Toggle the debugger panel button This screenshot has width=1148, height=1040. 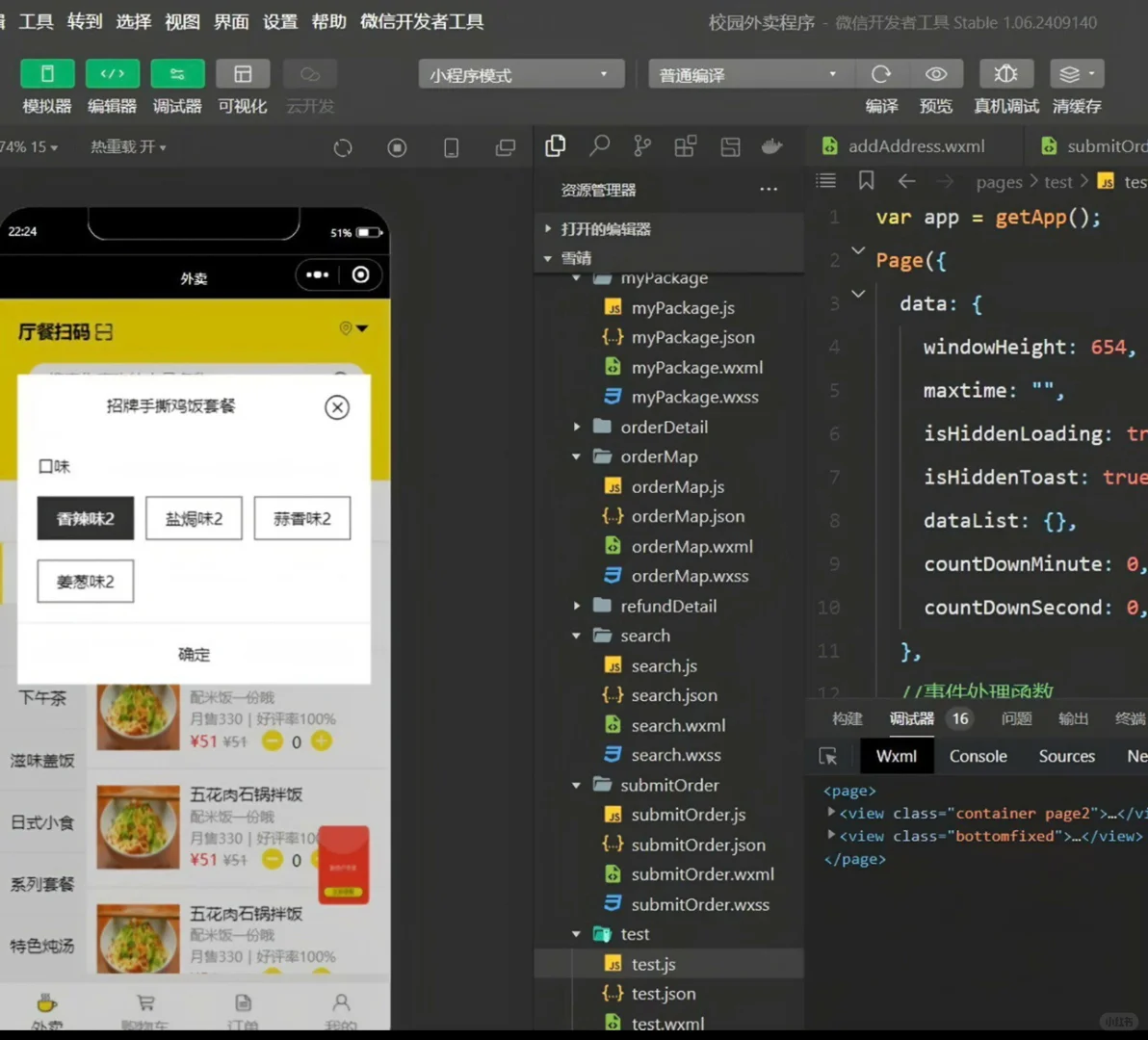[x=177, y=74]
